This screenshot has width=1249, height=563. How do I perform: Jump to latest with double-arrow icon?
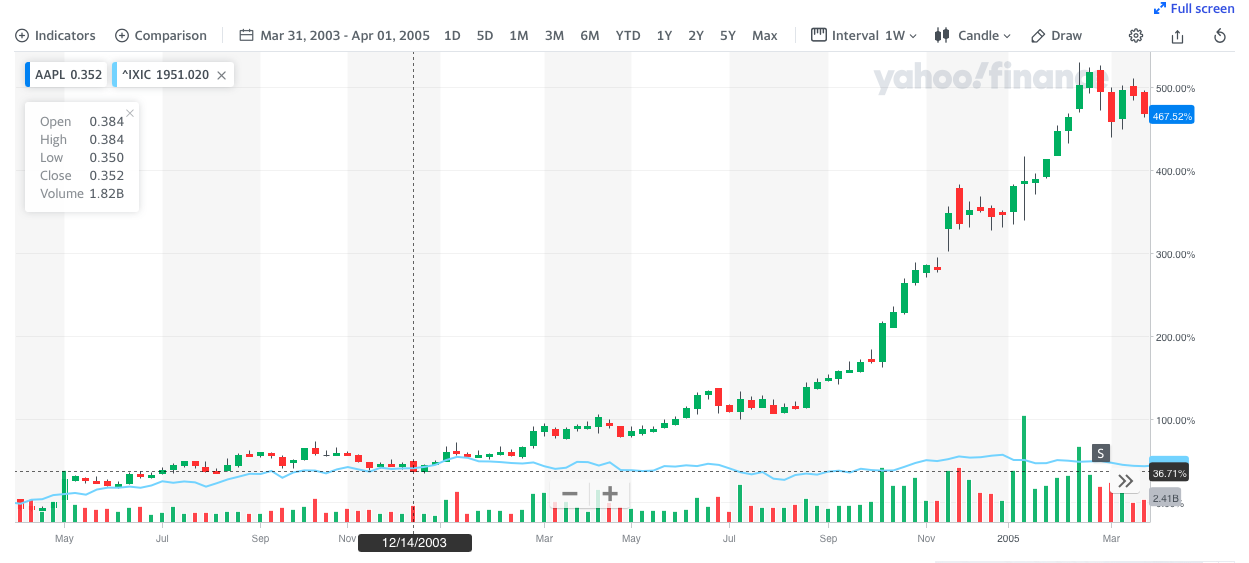(1126, 481)
